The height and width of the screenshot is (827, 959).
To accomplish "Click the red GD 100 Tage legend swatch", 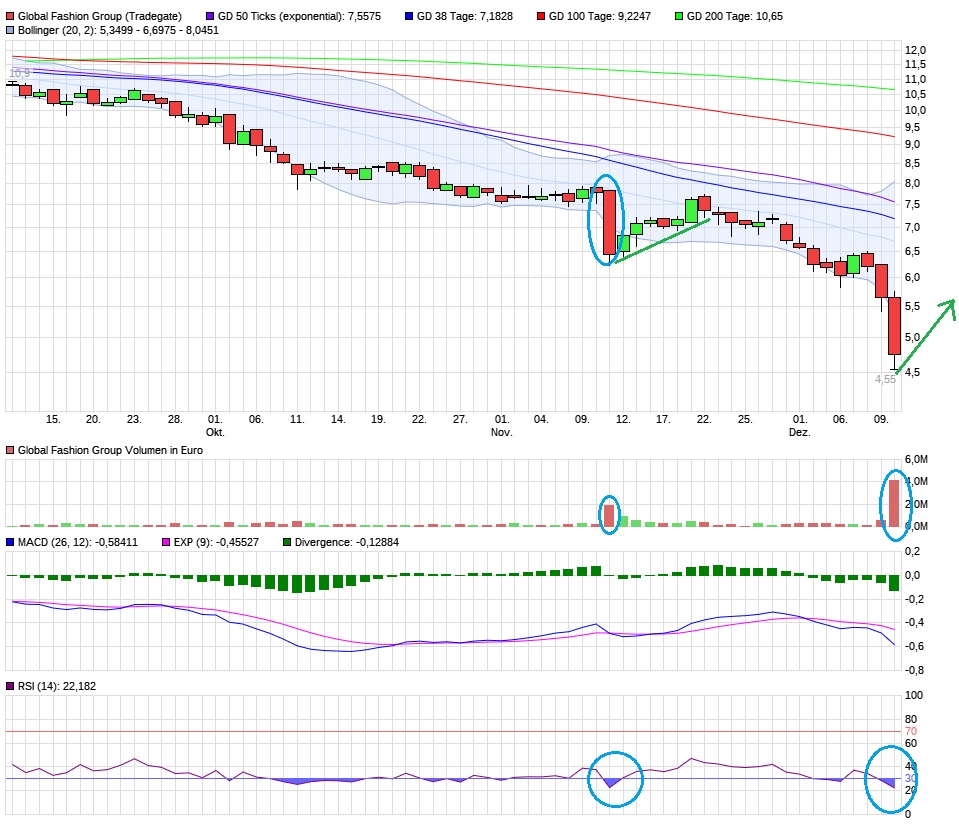I will [541, 17].
